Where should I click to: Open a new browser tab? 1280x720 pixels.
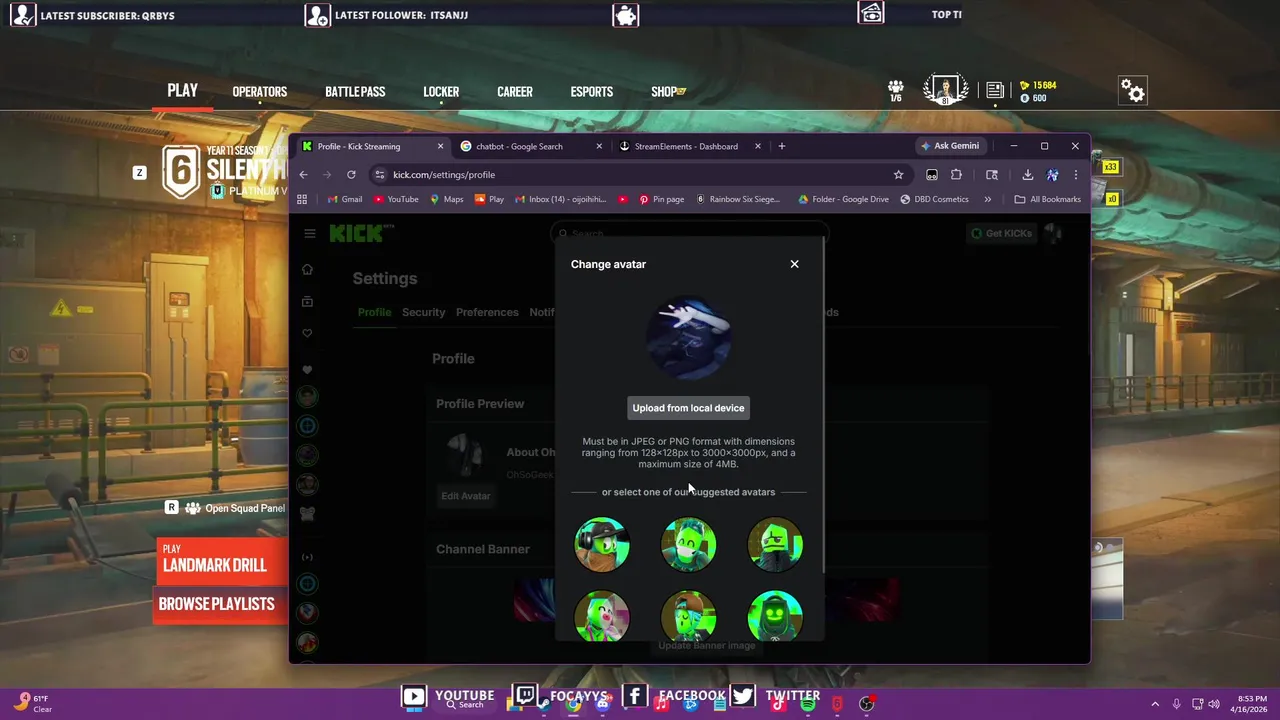[x=782, y=146]
